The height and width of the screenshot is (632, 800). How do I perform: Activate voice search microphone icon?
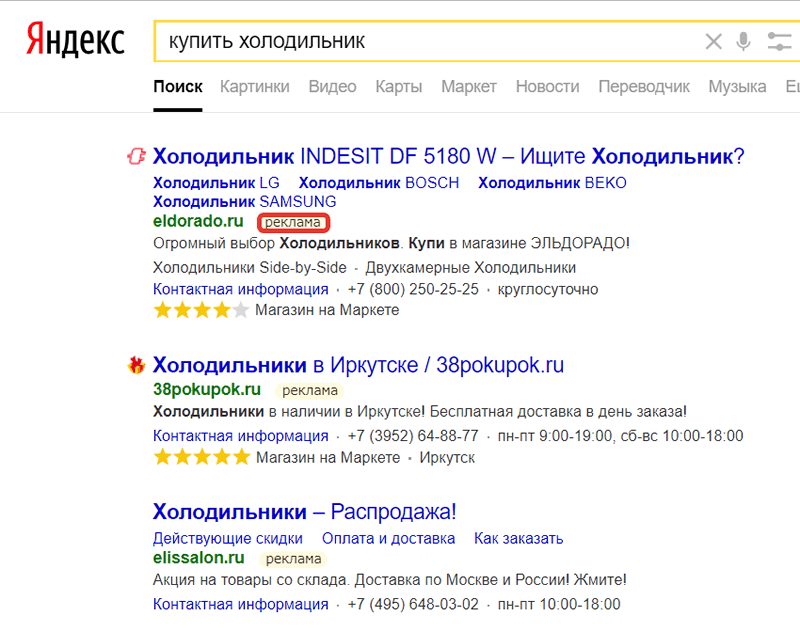pyautogui.click(x=743, y=41)
